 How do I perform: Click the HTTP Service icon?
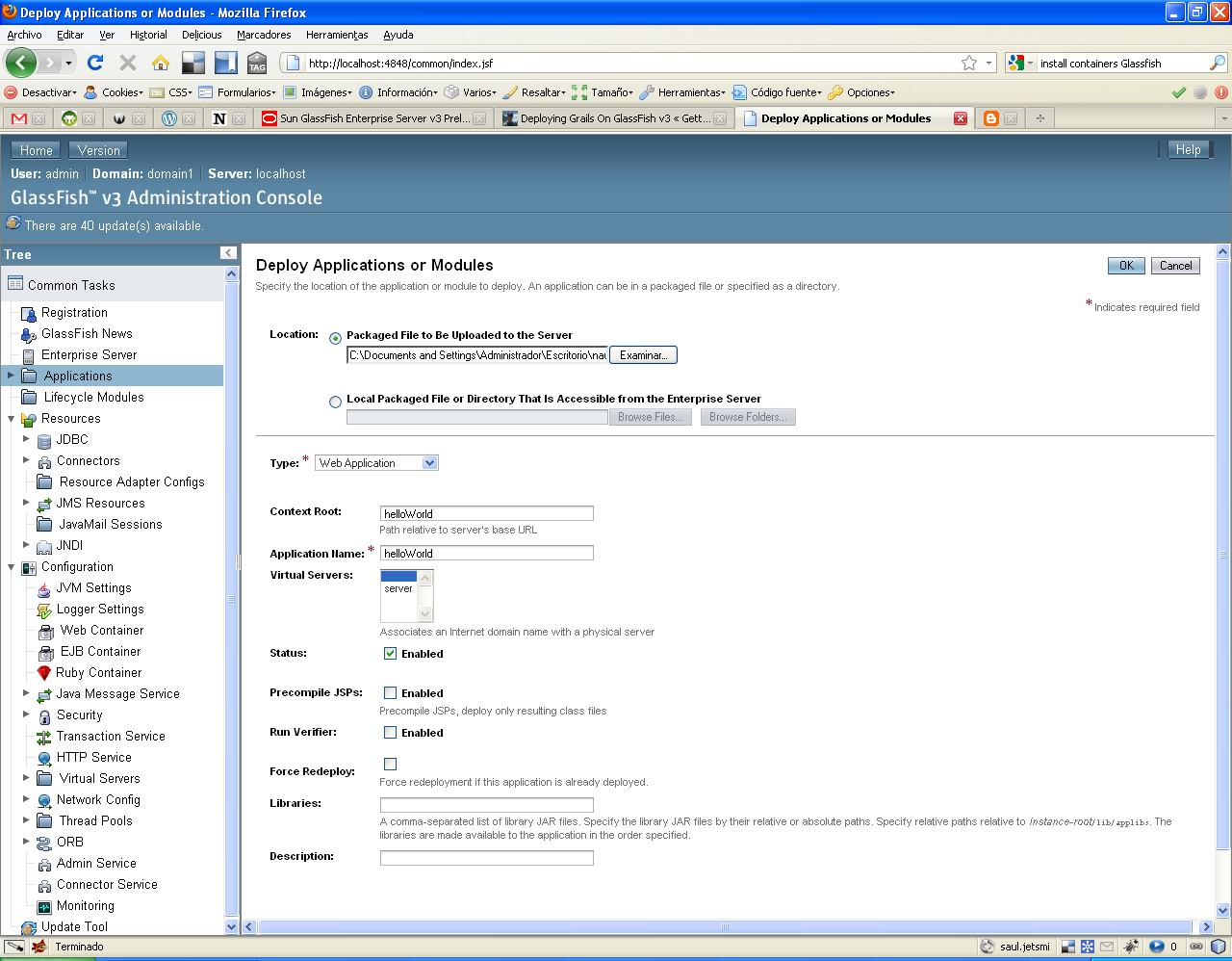click(x=44, y=758)
